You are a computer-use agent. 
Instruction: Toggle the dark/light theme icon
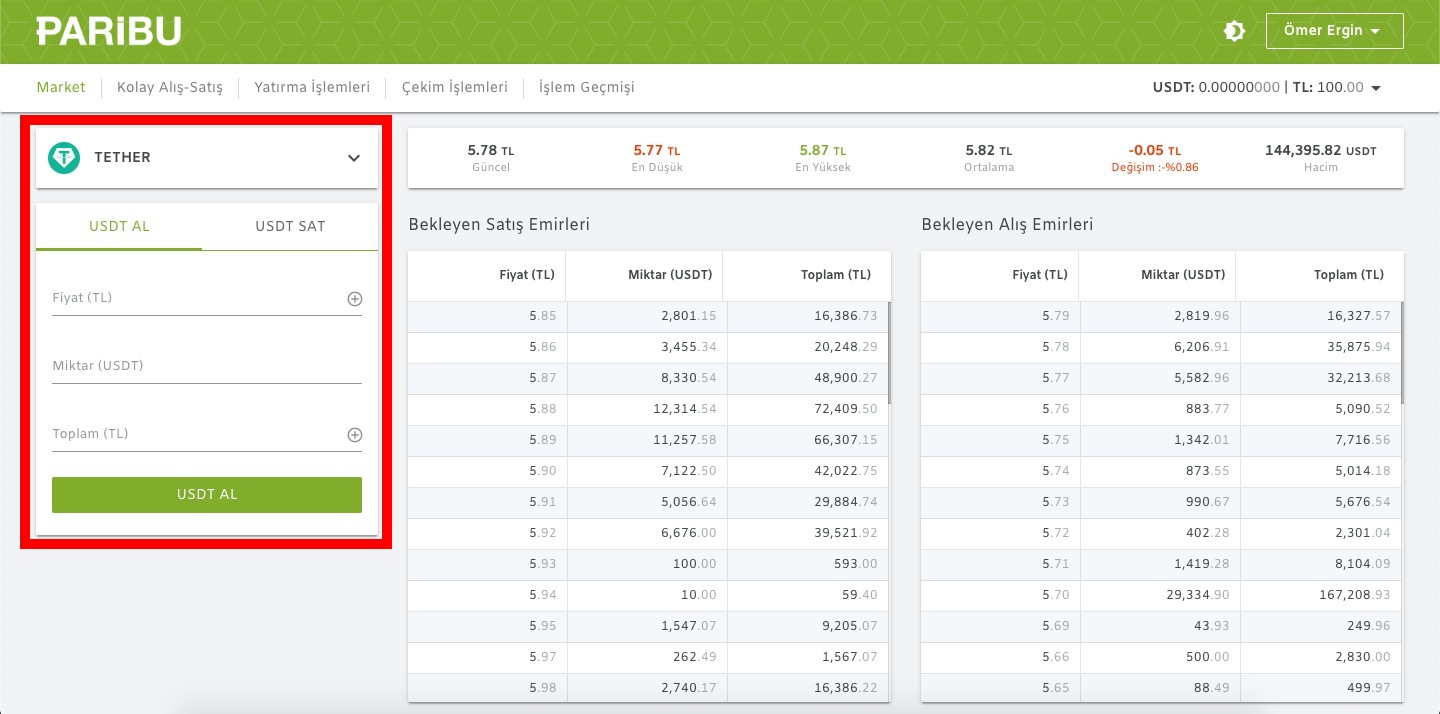pyautogui.click(x=1234, y=31)
